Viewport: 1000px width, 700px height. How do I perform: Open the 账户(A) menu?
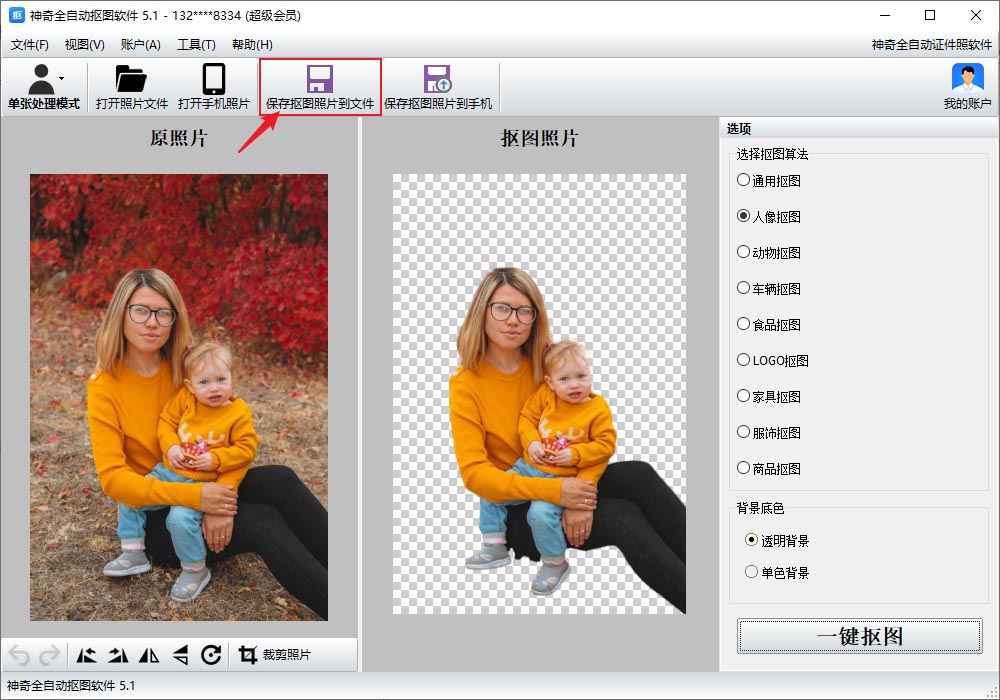click(x=140, y=45)
